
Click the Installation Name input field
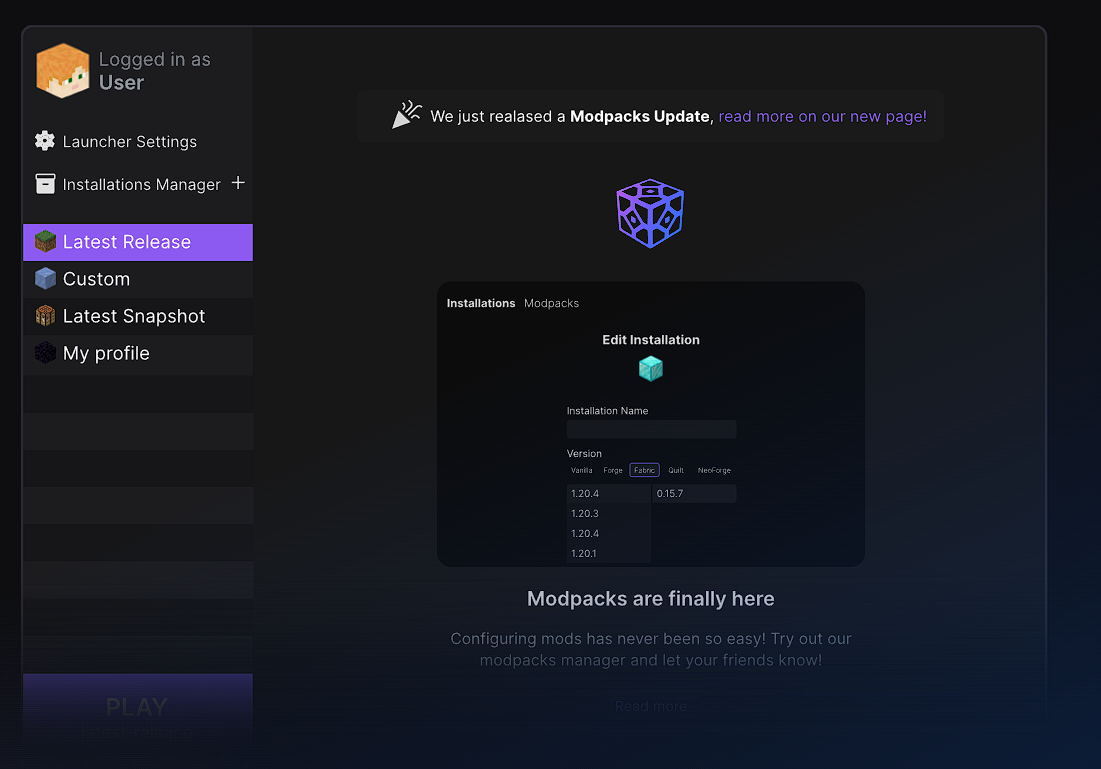(x=651, y=429)
